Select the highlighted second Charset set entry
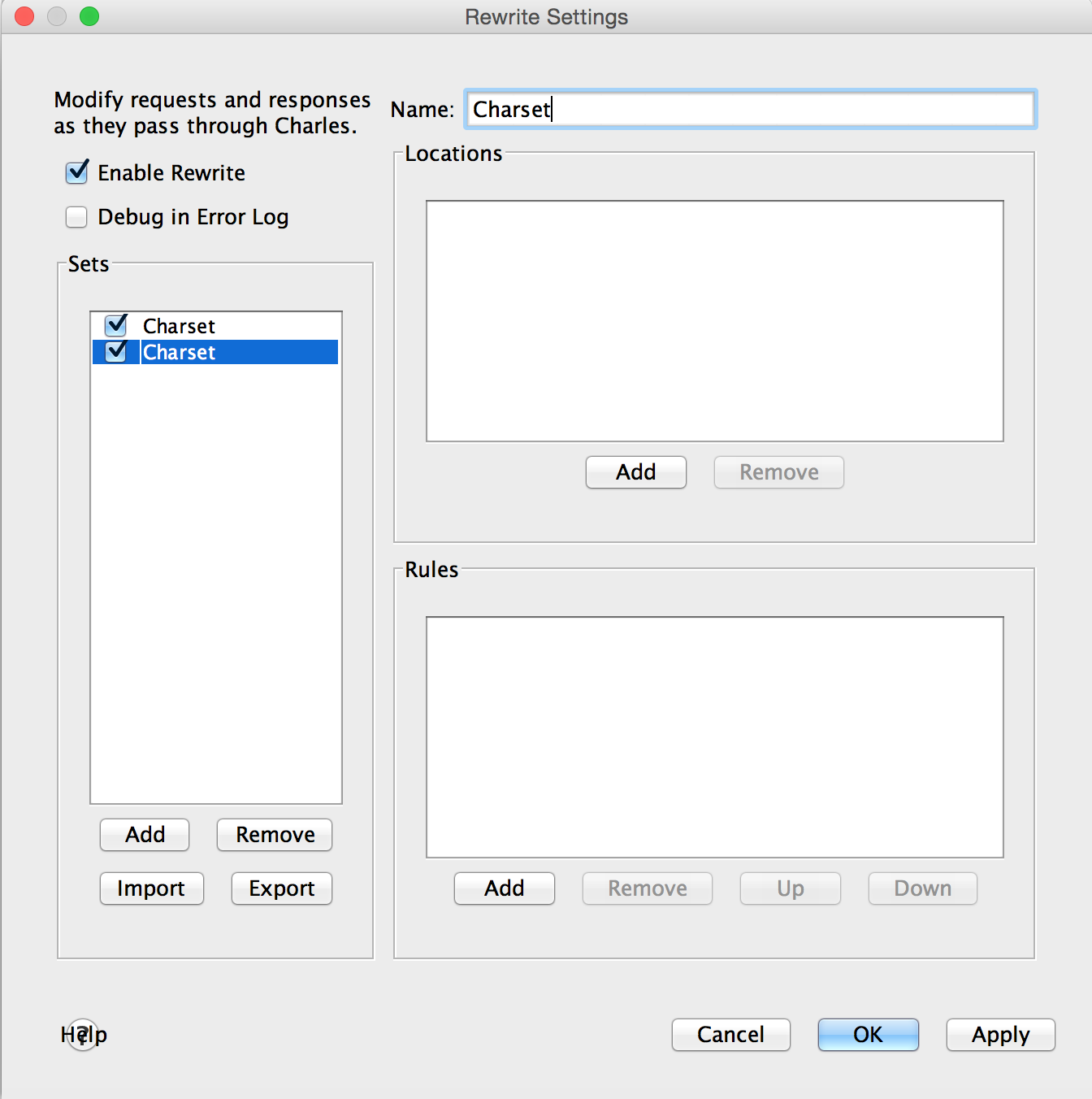The height and width of the screenshot is (1099, 1092). coord(179,352)
